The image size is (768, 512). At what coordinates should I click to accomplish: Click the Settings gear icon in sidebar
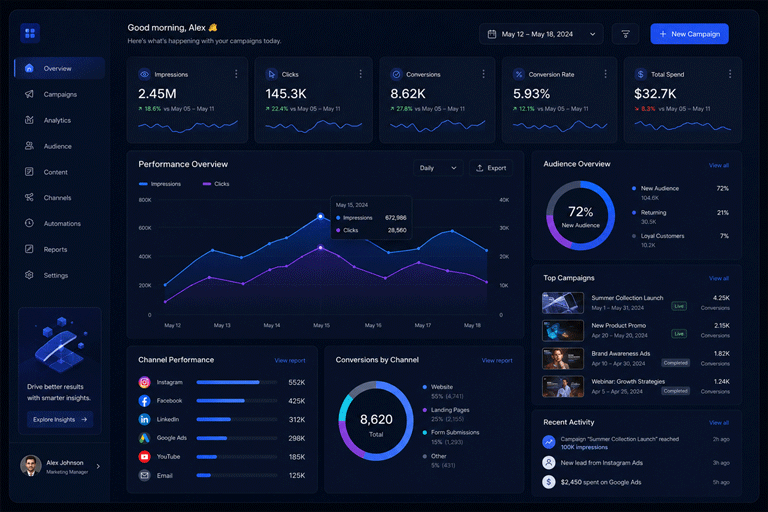tap(29, 275)
